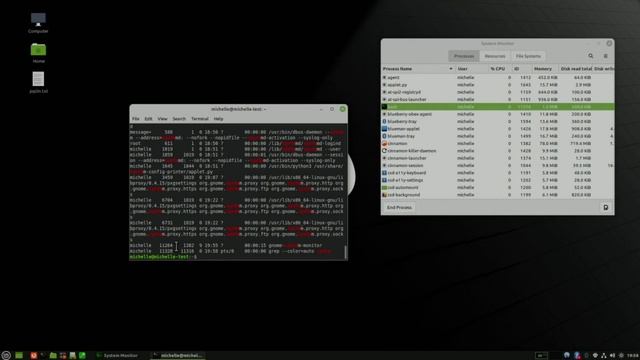Screen dimensions: 640x360
Task: Click the process properties icon beside End Process
Action: point(606,207)
